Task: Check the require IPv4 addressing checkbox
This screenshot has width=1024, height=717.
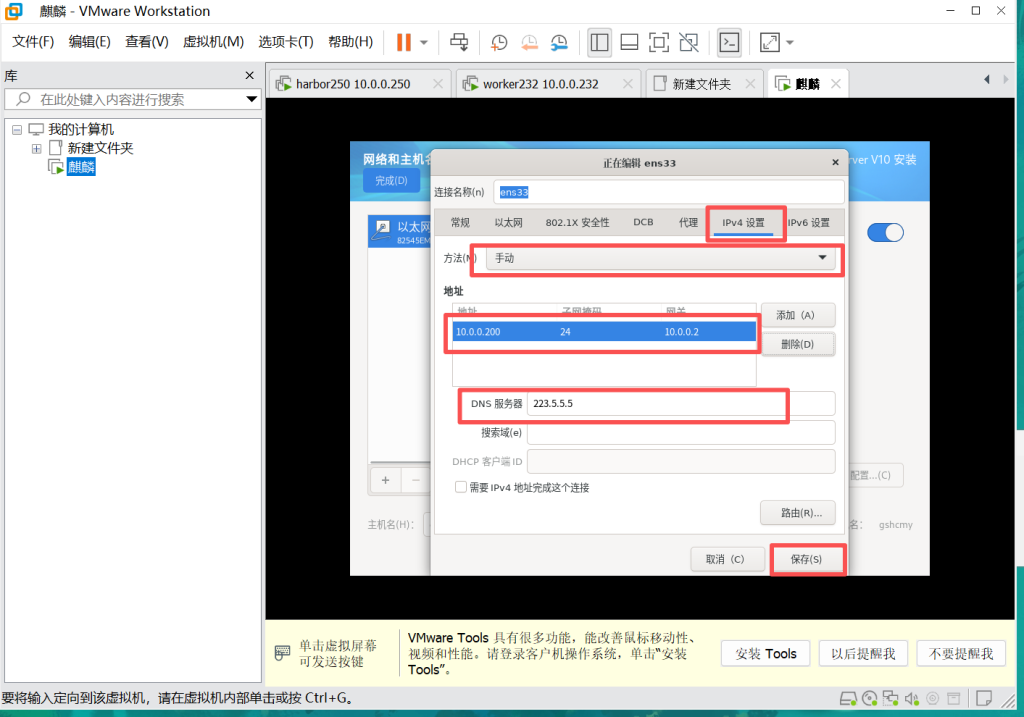Action: (x=461, y=487)
